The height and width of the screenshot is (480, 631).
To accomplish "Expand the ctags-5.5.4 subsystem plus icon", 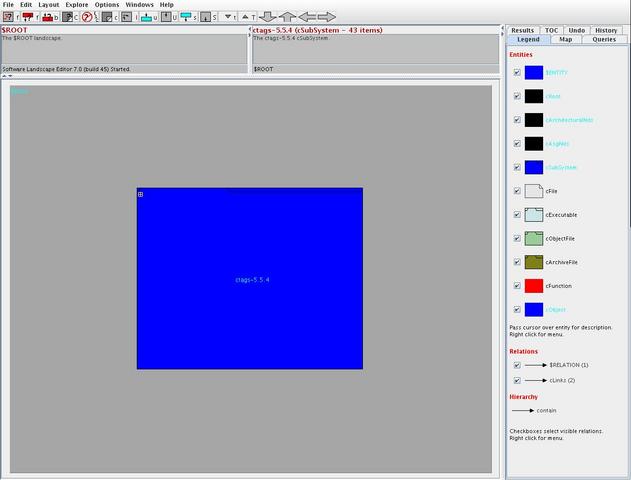I will click(x=140, y=194).
